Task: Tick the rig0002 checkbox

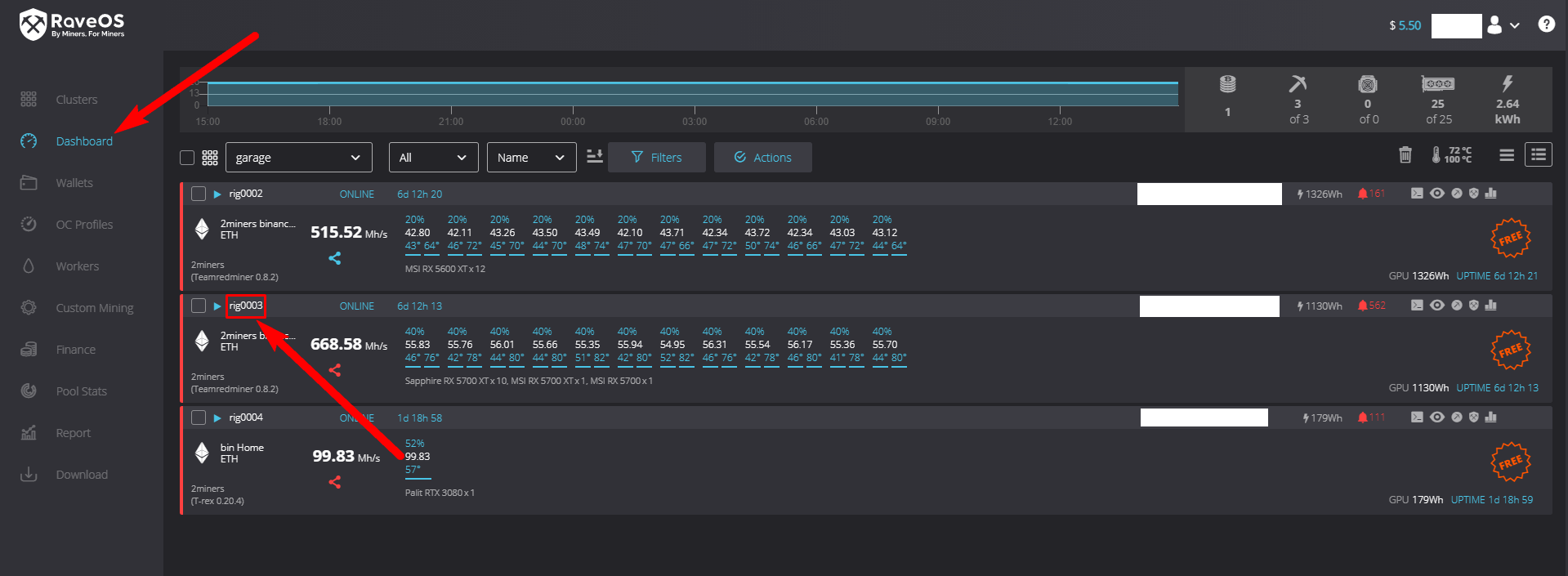Action: click(198, 194)
